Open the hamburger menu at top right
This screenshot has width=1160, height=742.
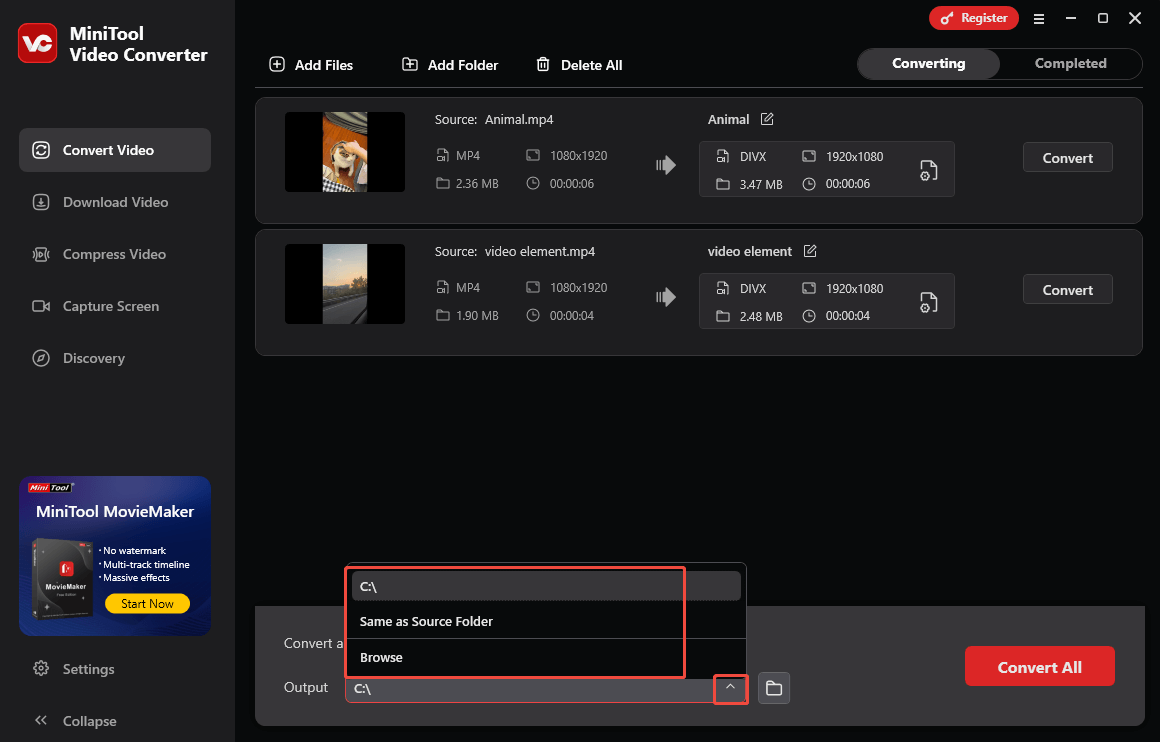pyautogui.click(x=1039, y=18)
